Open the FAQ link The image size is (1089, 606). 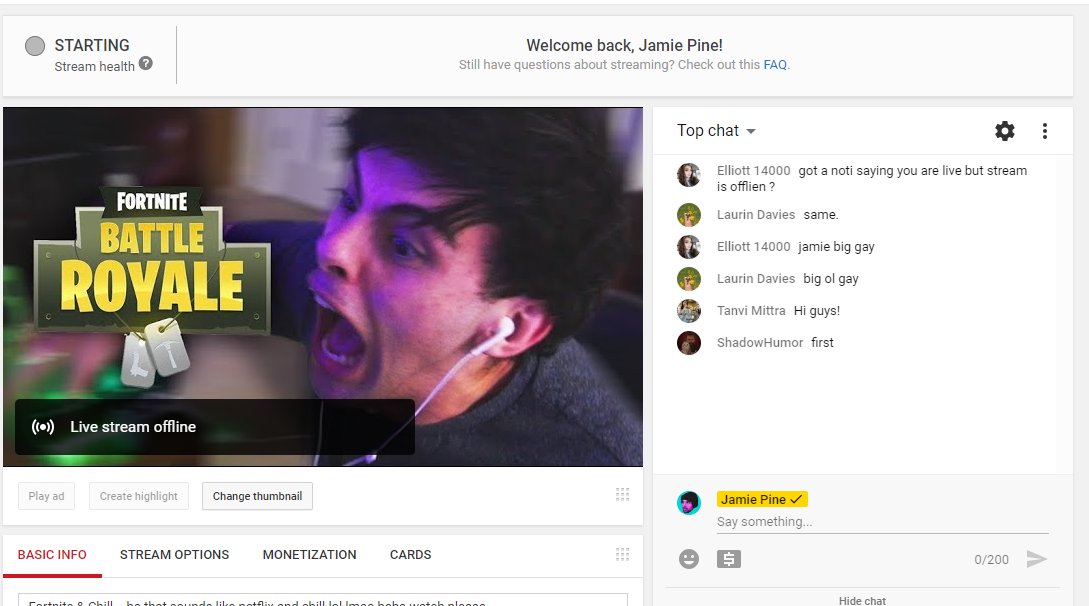coord(774,65)
